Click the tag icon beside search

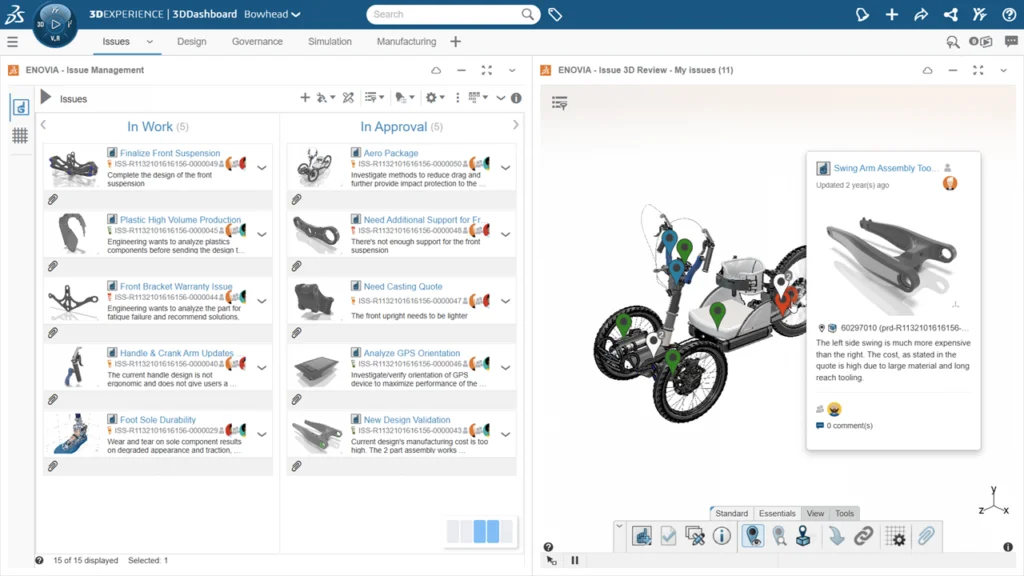(555, 14)
